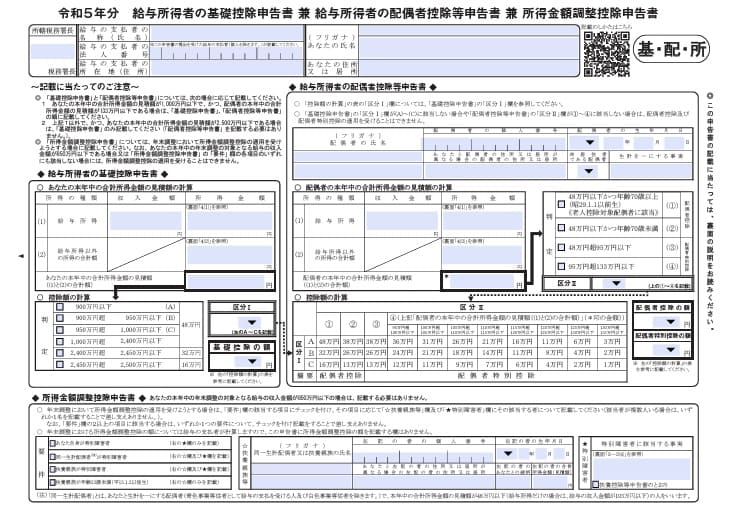
Task: Click the 7万円 cell in row C
Action: (491, 364)
